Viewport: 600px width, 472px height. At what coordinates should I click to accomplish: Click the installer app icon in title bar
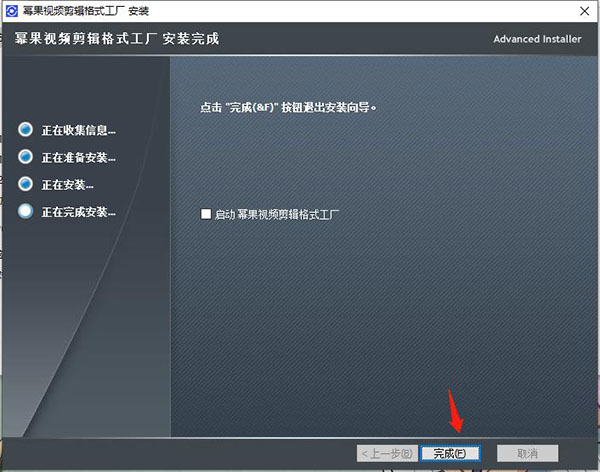tap(12, 11)
